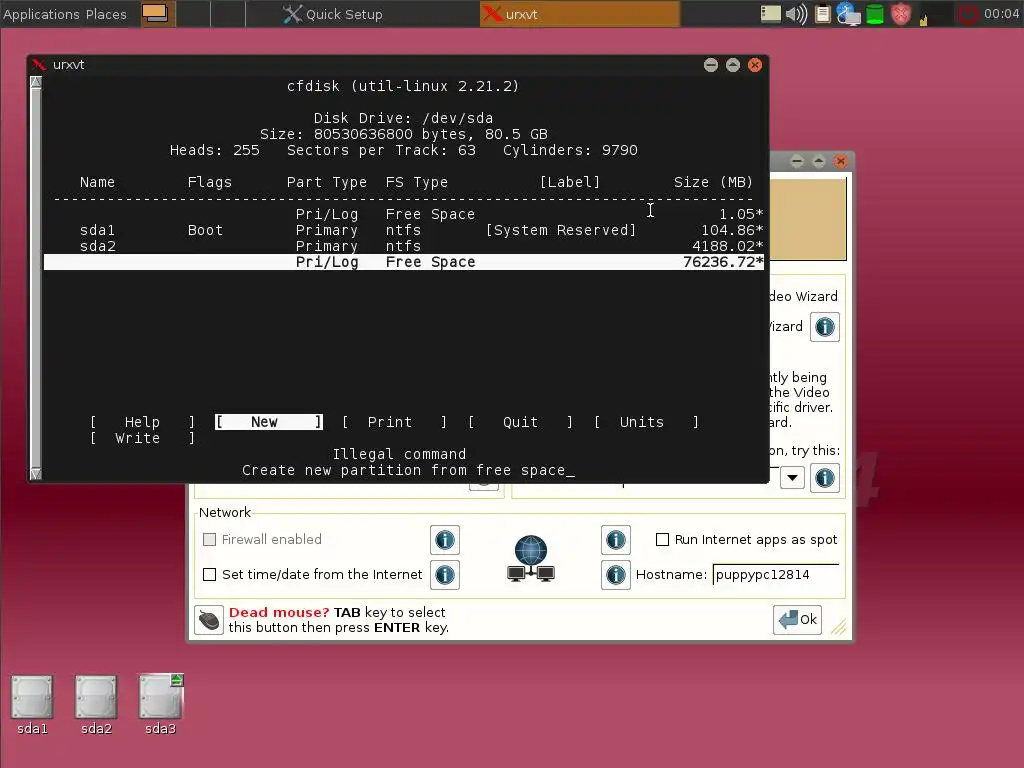Click the info icon beside Hostname
Screen dimensions: 1024x768
point(616,575)
